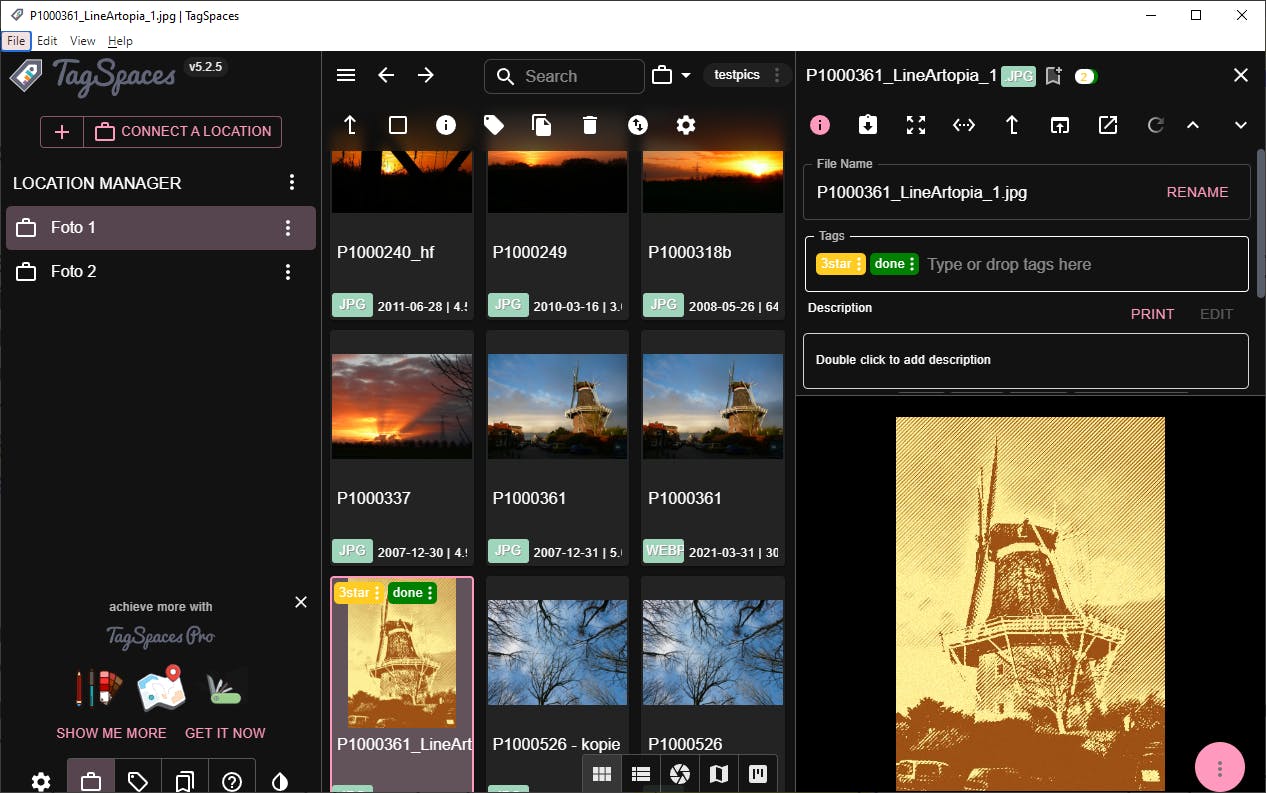The width and height of the screenshot is (1266, 793).
Task: Click RENAME next to file name
Action: [x=1197, y=192]
